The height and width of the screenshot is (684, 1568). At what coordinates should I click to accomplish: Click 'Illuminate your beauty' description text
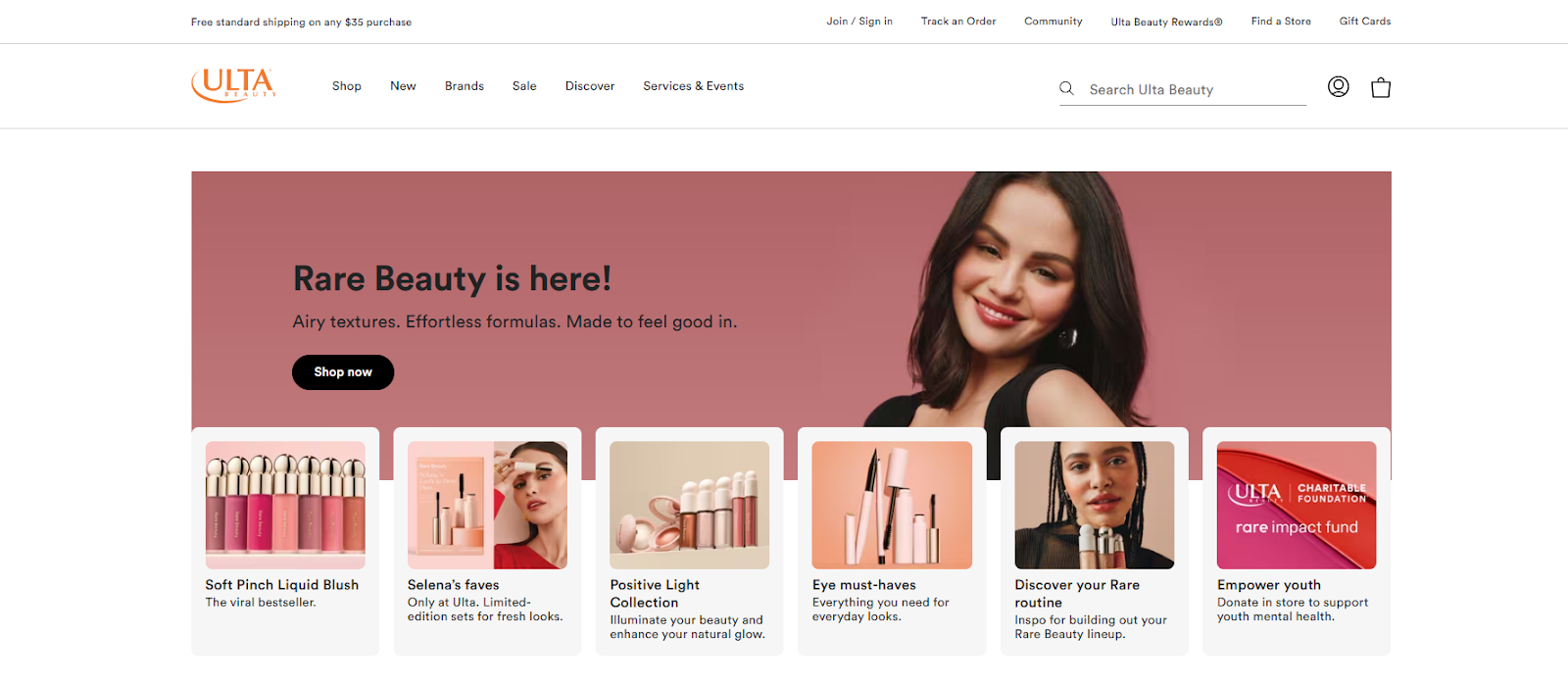point(687,627)
